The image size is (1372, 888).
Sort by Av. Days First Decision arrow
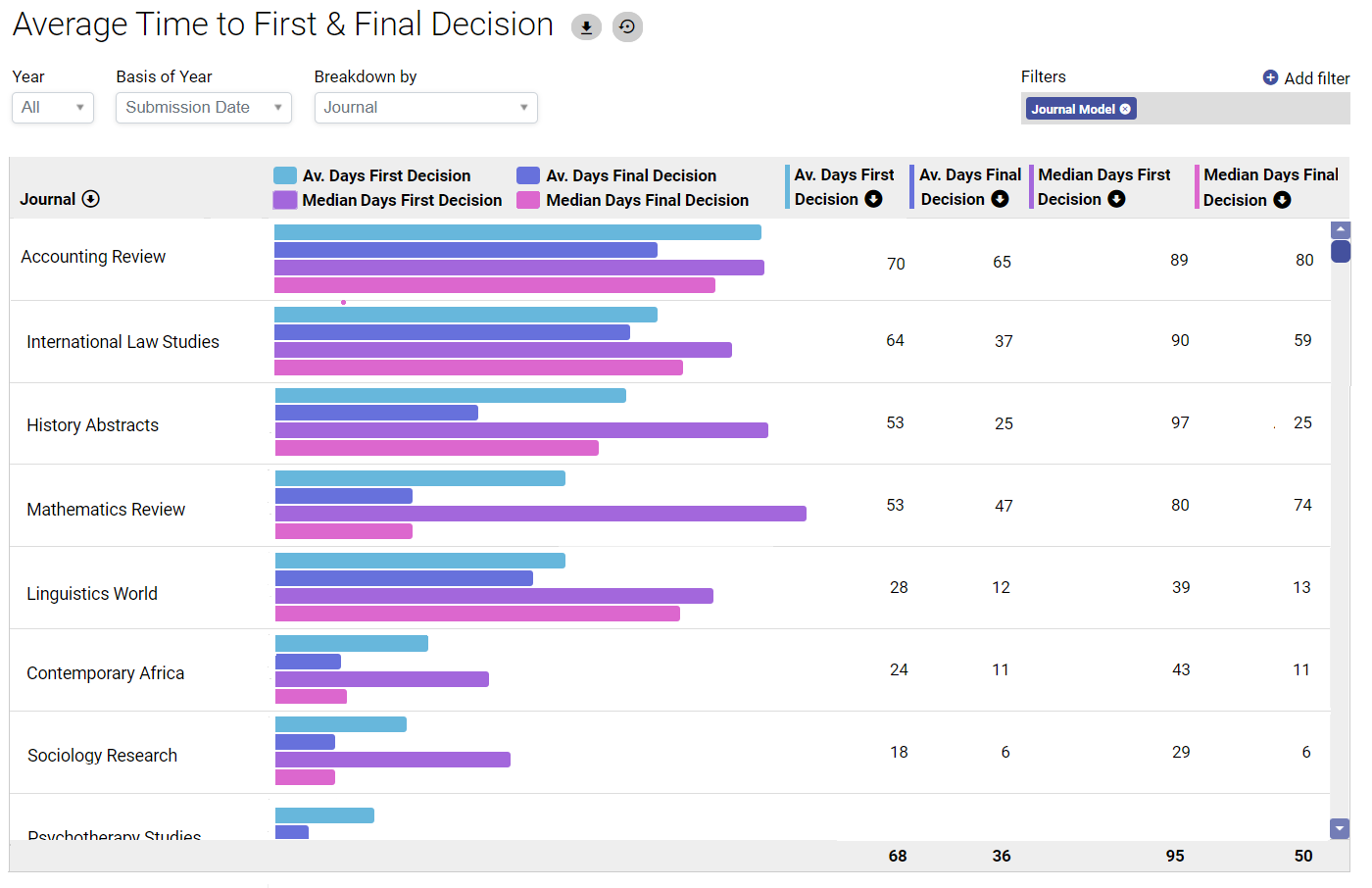pos(873,199)
